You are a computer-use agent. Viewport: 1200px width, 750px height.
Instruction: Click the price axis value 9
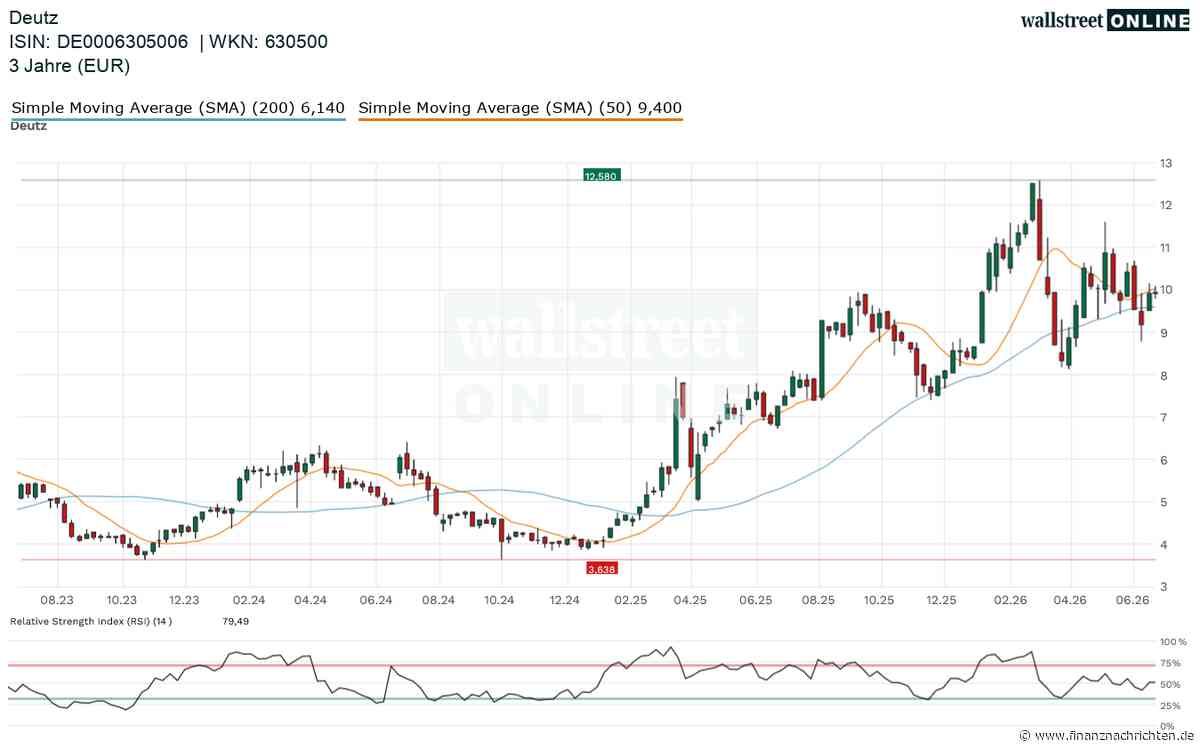point(1164,333)
